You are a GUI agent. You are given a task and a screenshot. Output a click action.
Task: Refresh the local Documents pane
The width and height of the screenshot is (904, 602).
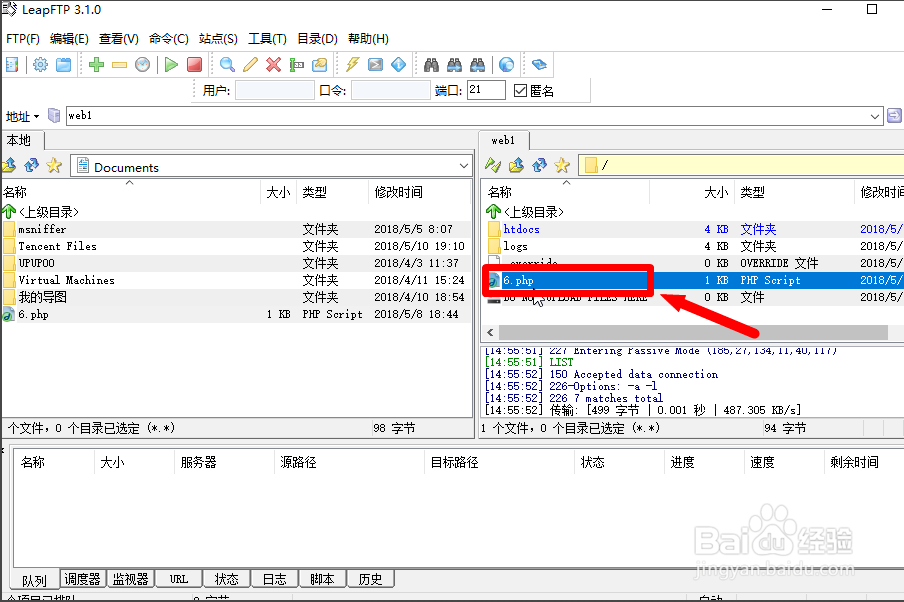pos(31,166)
